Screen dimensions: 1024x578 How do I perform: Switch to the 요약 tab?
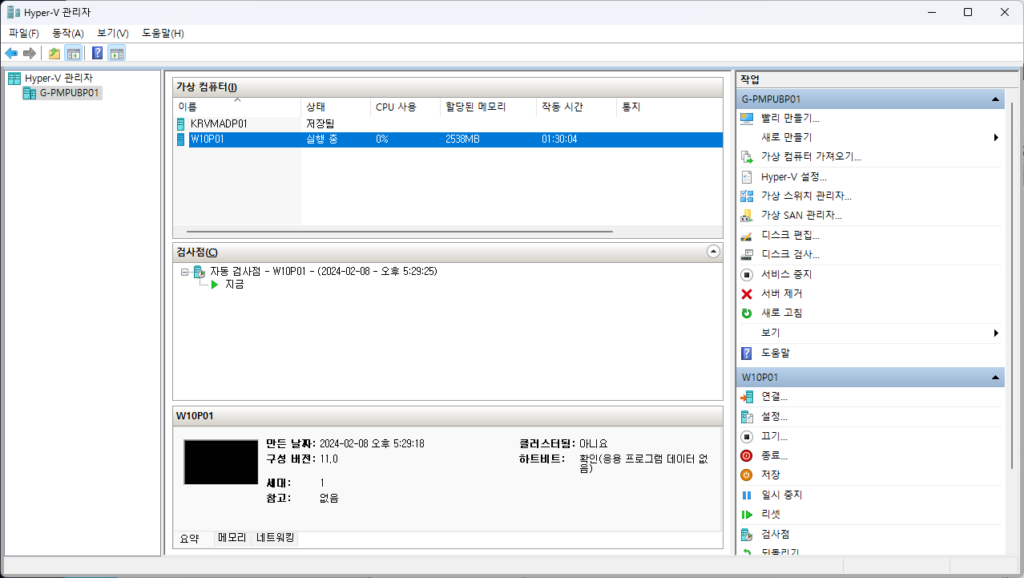(189, 539)
